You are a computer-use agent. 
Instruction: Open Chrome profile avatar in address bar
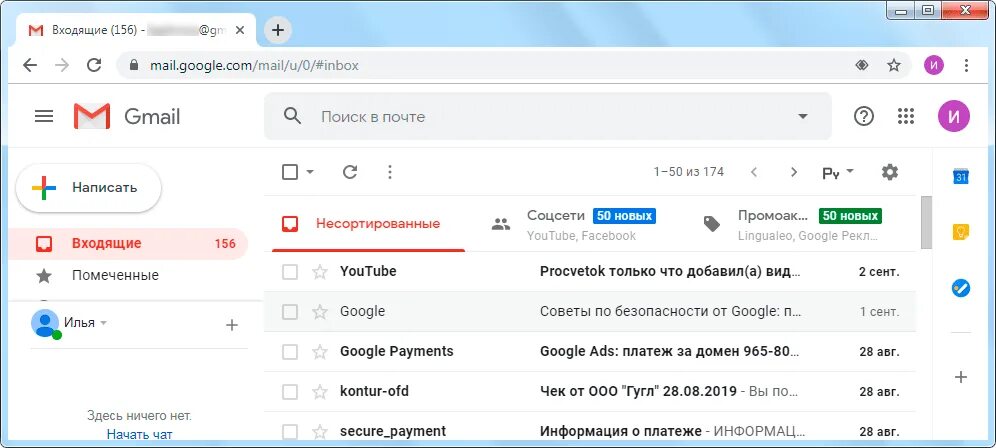(x=934, y=65)
